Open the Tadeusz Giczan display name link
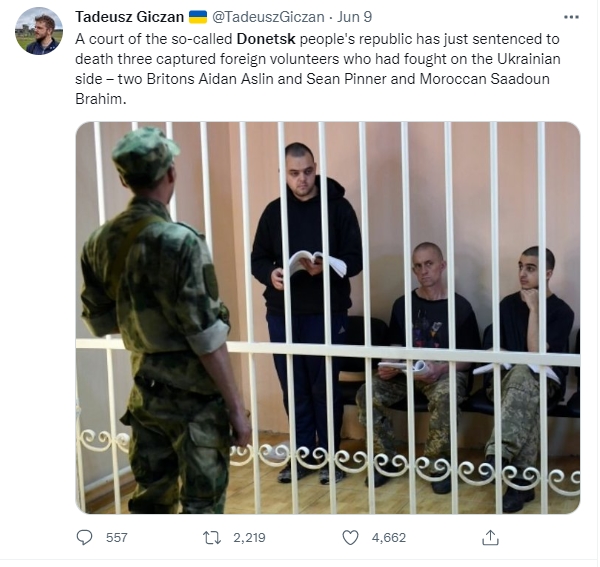 [x=129, y=17]
